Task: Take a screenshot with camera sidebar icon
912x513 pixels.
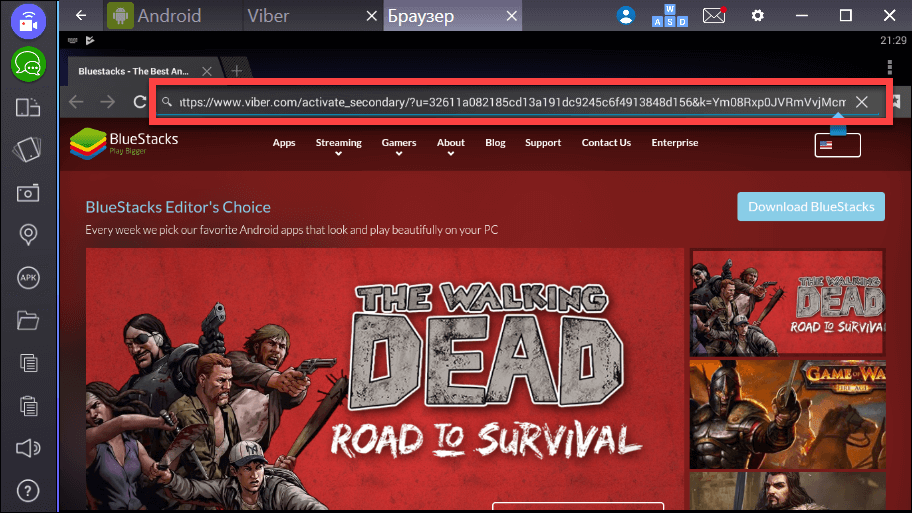Action: (28, 193)
